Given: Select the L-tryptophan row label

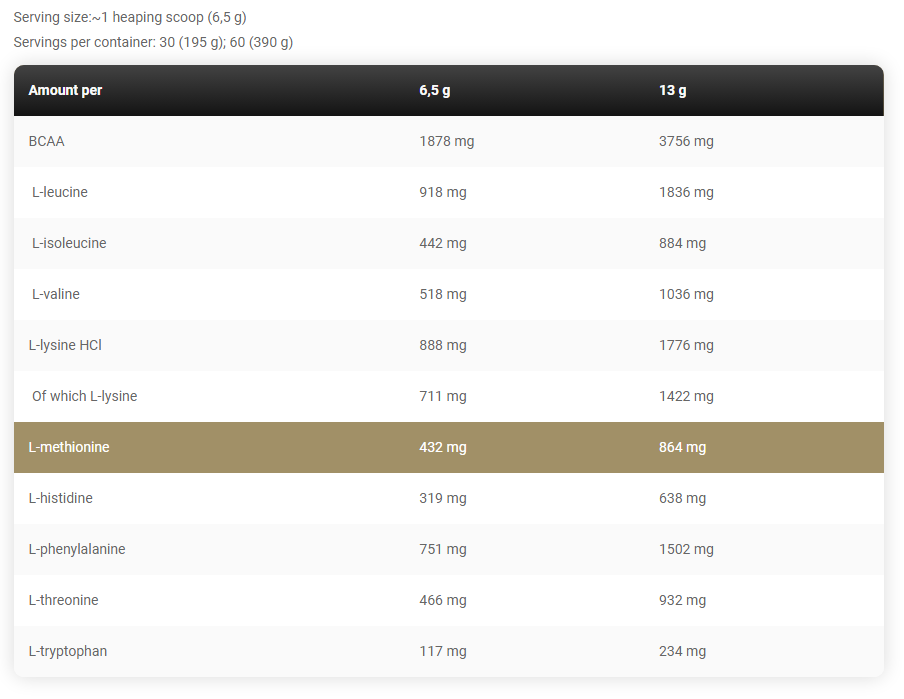Looking at the screenshot, I should (67, 651).
